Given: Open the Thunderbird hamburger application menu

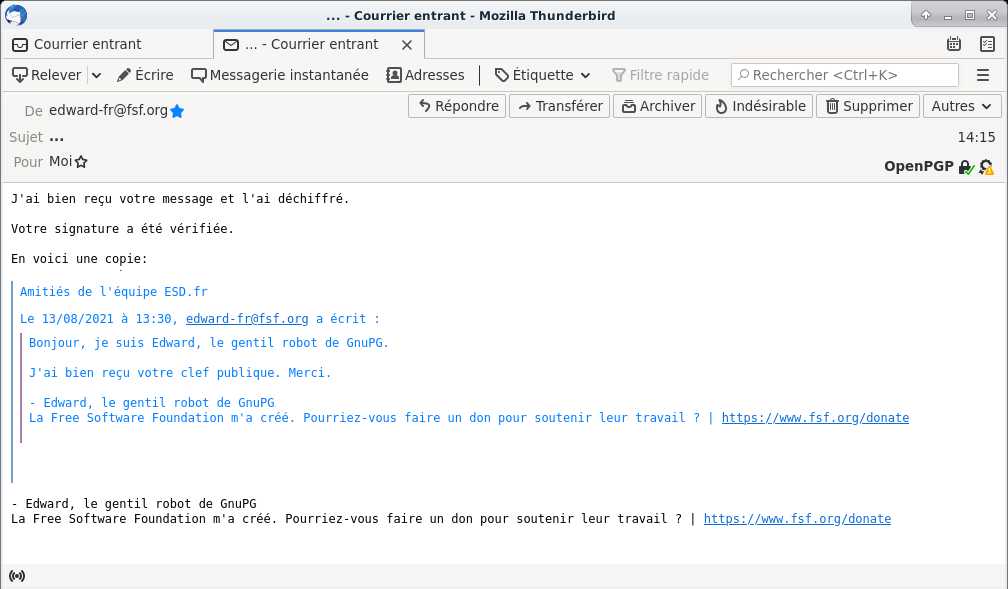Looking at the screenshot, I should coord(983,75).
